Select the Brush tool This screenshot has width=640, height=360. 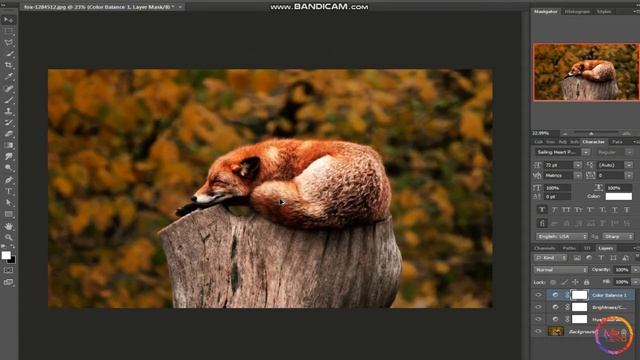8,100
